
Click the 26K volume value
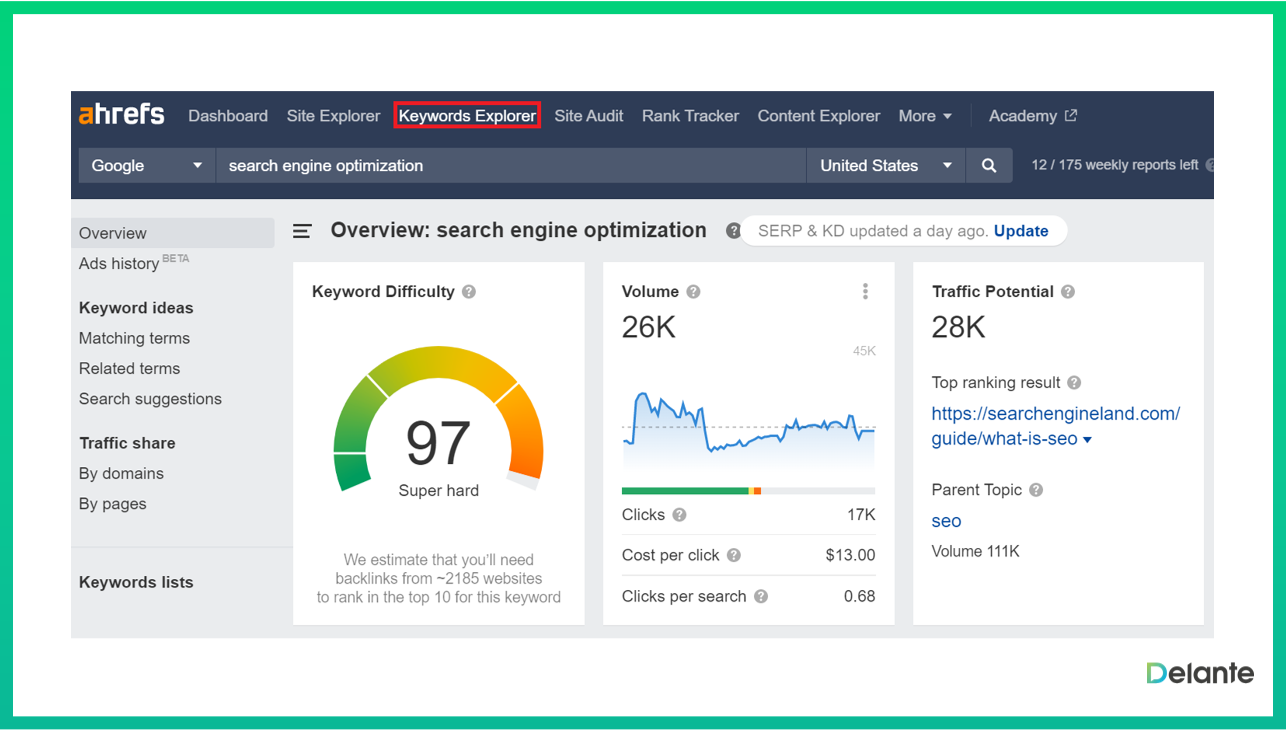(x=649, y=327)
